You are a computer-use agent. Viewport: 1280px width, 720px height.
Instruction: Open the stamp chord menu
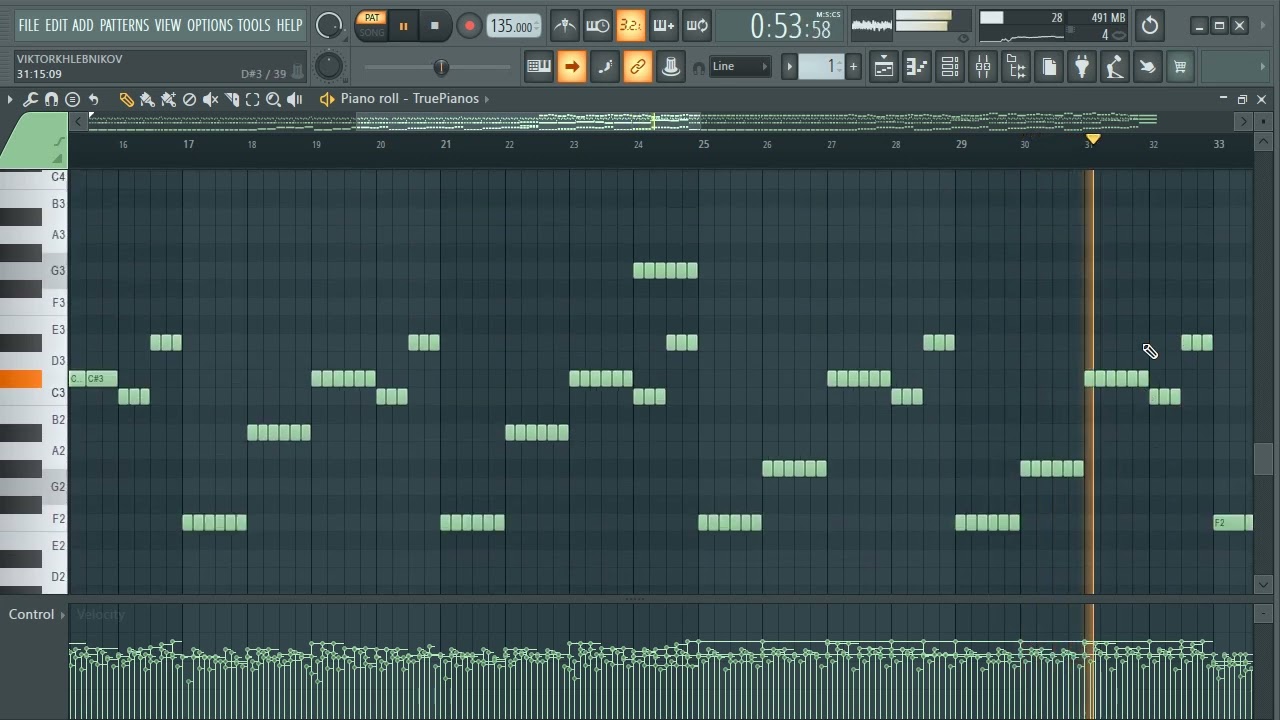pyautogui.click(x=73, y=99)
